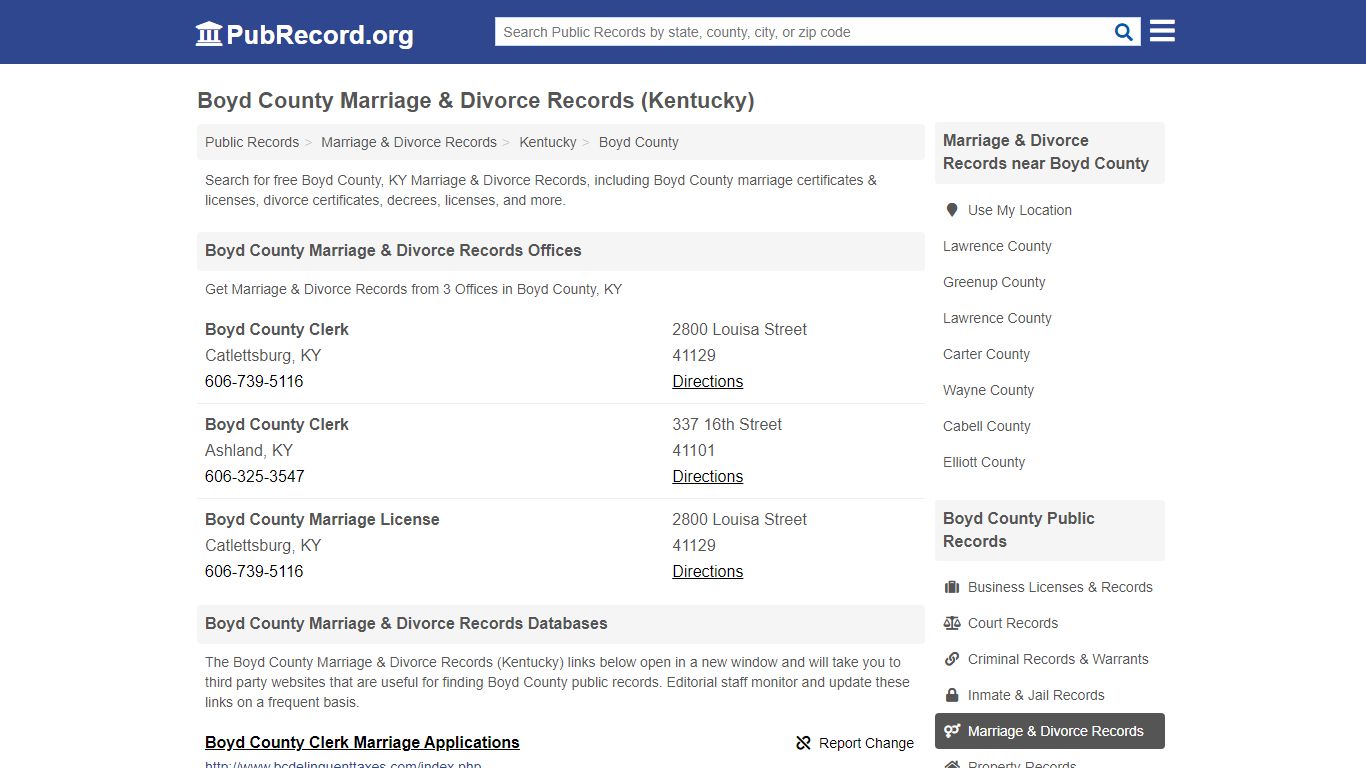Open Elliott County records
This screenshot has width=1366, height=768.
[x=984, y=462]
